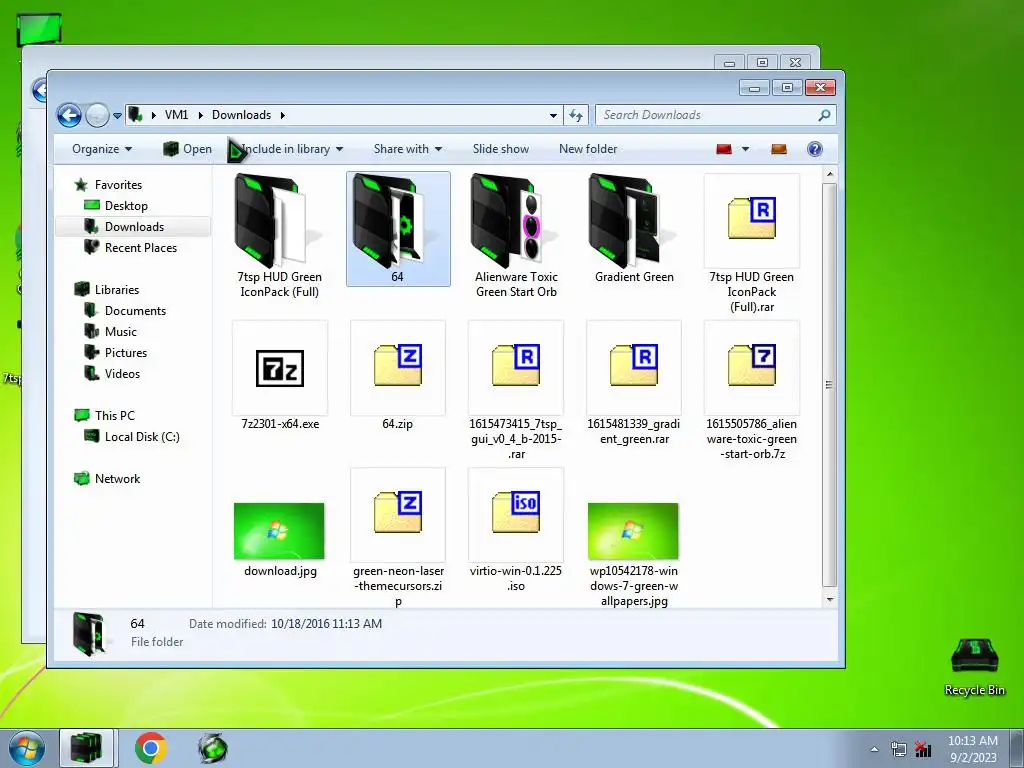
Task: Expand arrow after VM1 breadcrumb
Action: point(200,115)
